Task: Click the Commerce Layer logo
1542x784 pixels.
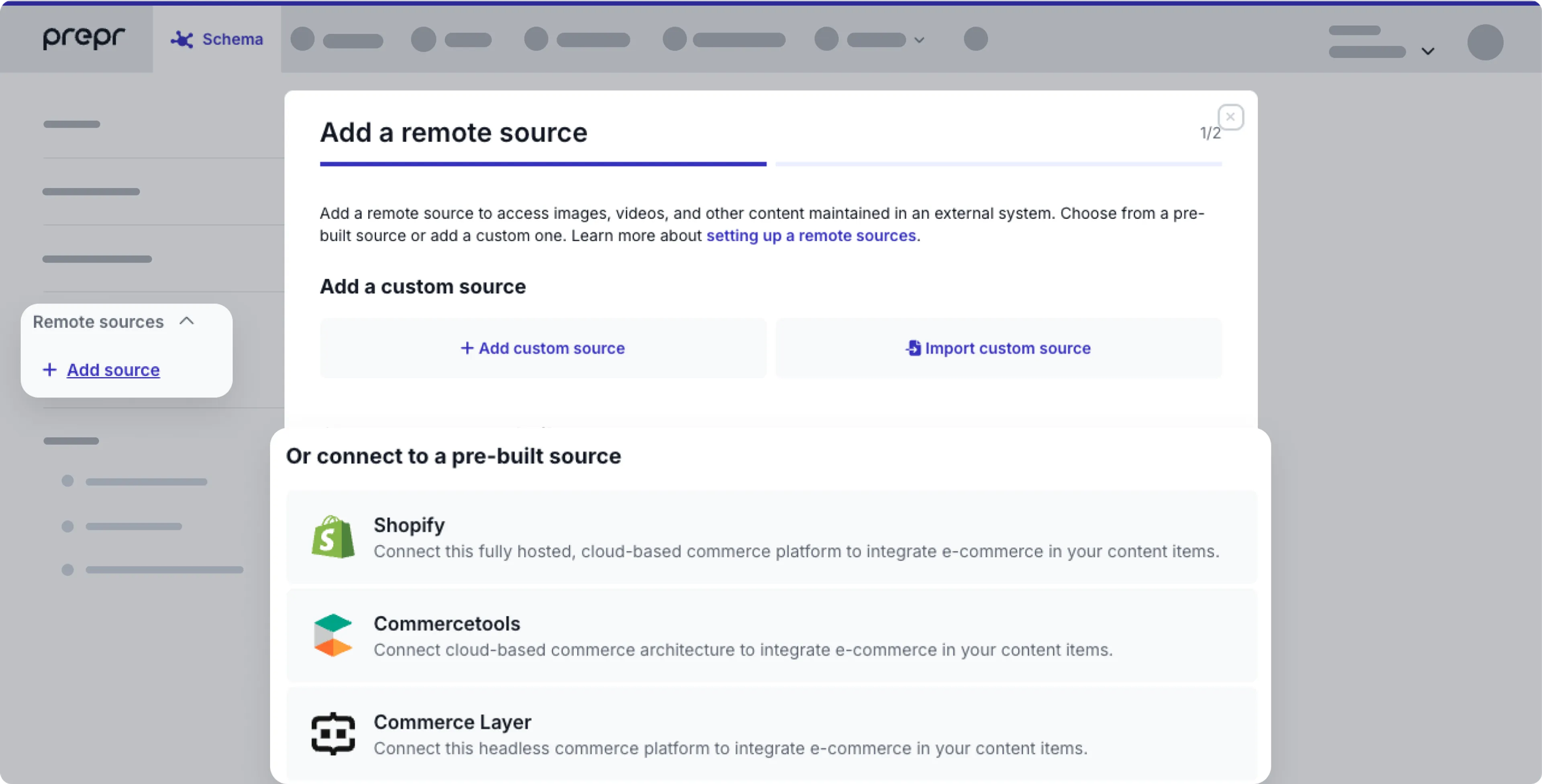Action: coord(333,733)
